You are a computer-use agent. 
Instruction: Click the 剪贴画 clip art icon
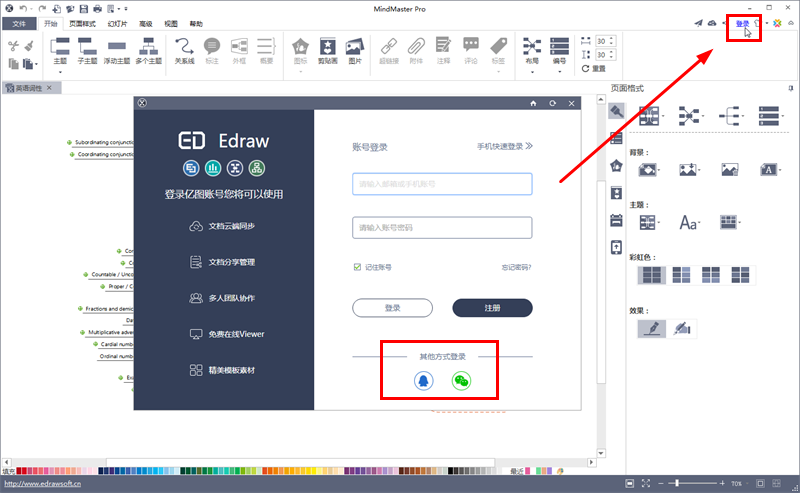click(x=328, y=46)
